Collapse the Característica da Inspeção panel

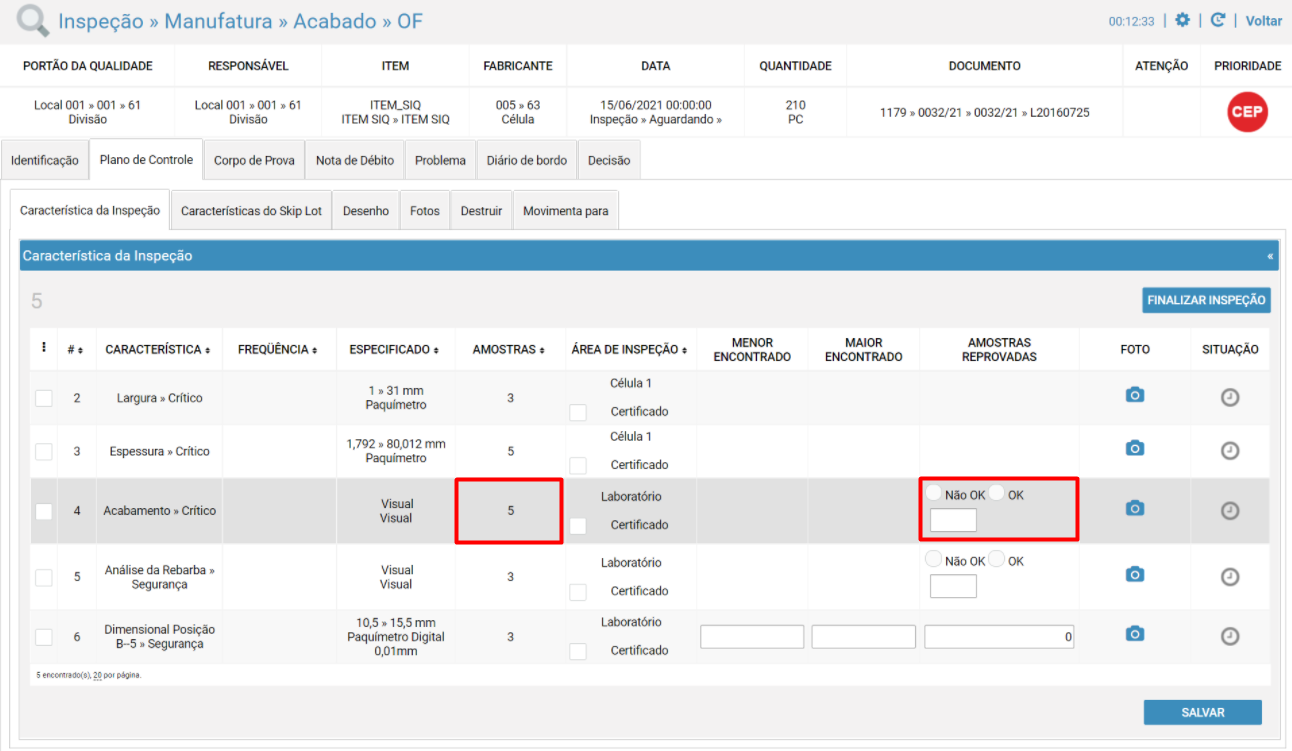[x=1270, y=256]
